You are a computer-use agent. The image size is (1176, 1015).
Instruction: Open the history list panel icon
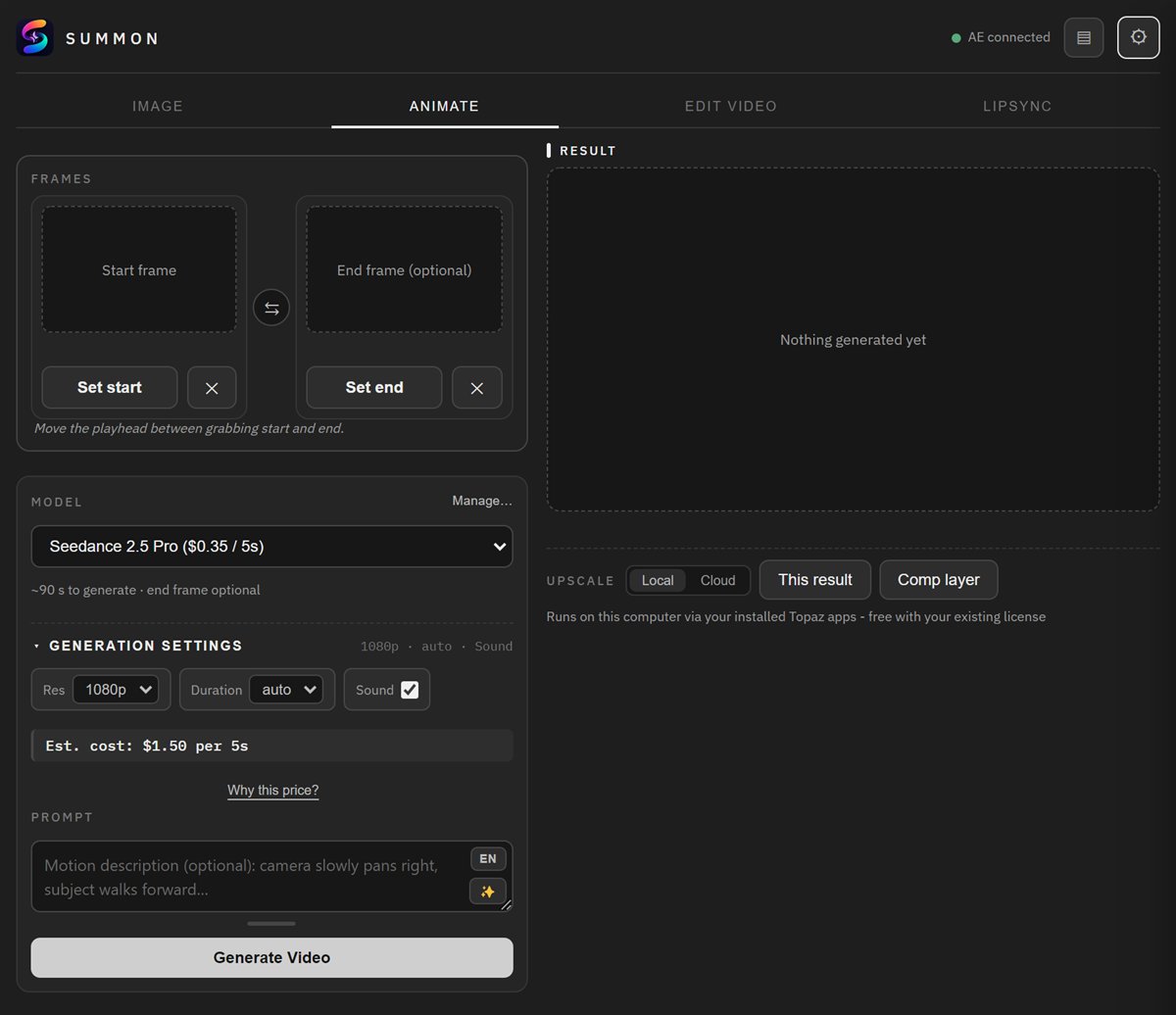pyautogui.click(x=1084, y=38)
